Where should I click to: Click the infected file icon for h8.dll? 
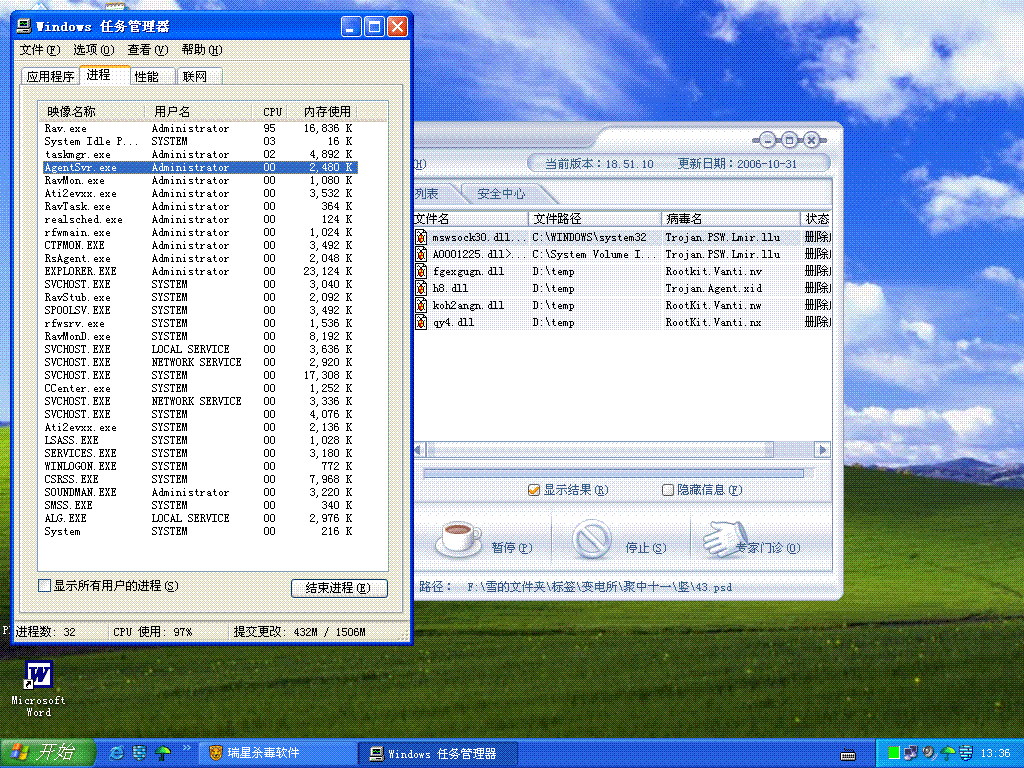point(422,289)
